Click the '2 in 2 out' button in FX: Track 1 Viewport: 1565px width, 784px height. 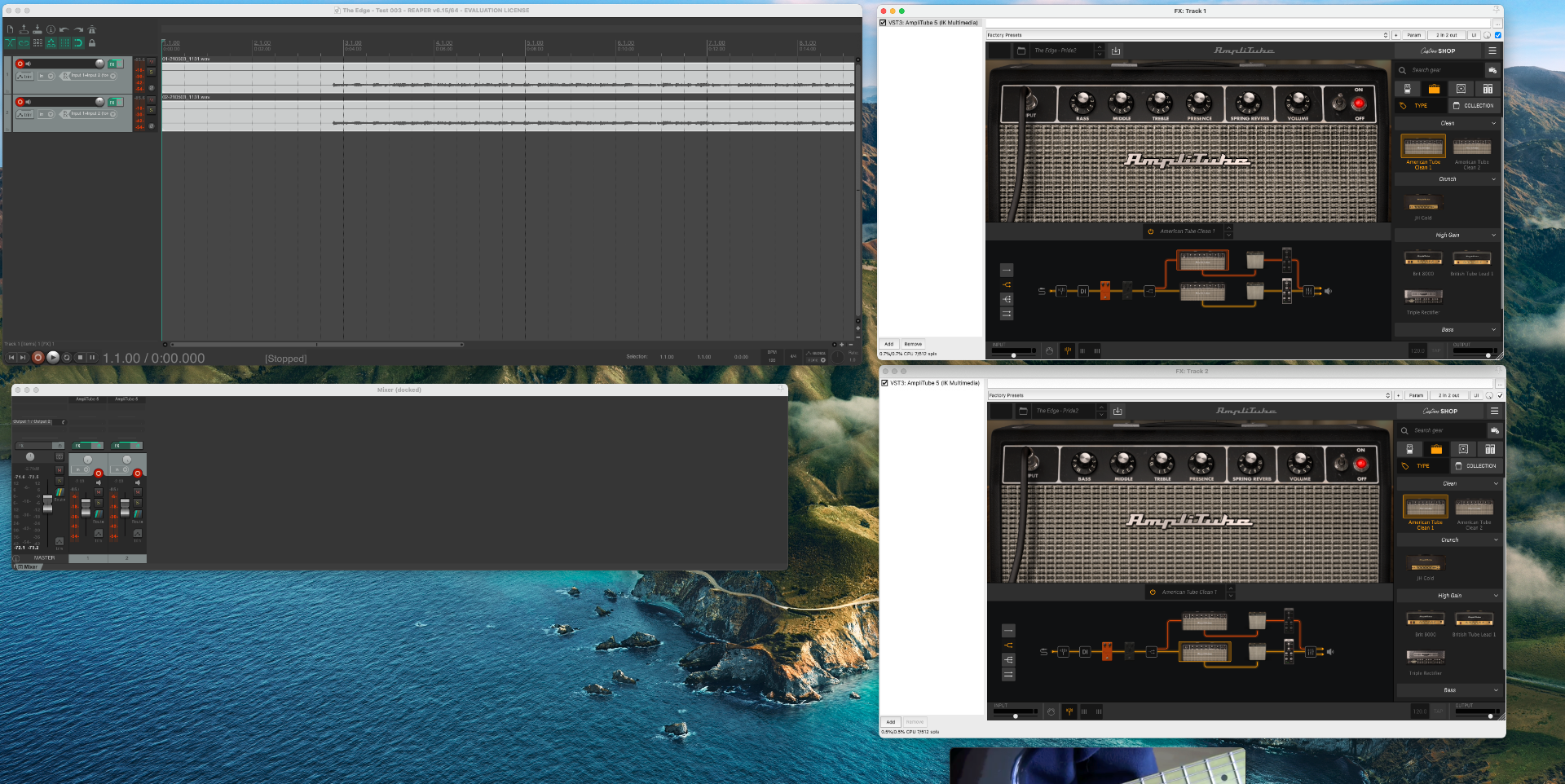pyautogui.click(x=1447, y=35)
